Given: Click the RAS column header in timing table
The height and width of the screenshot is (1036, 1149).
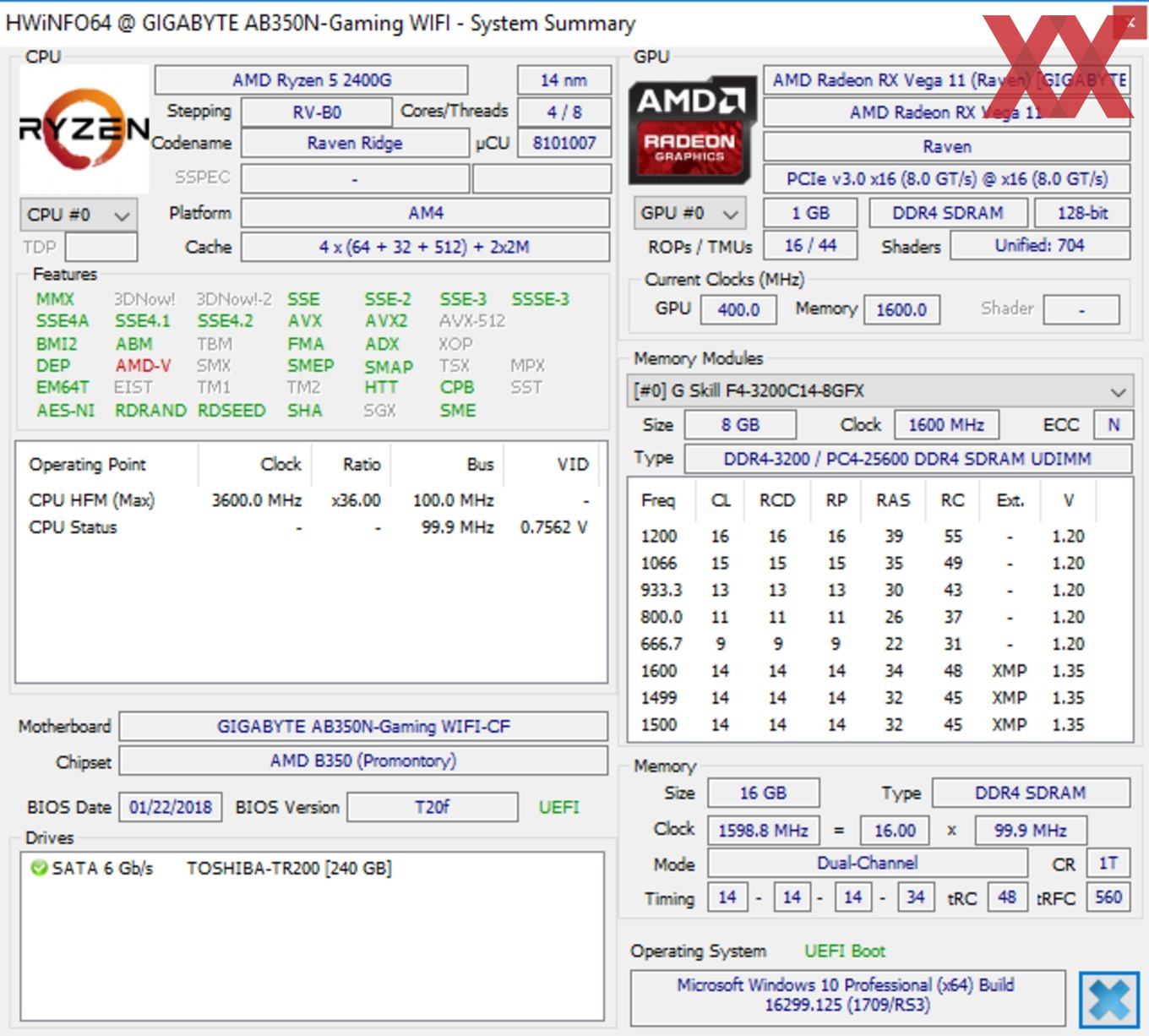Looking at the screenshot, I should click(893, 500).
